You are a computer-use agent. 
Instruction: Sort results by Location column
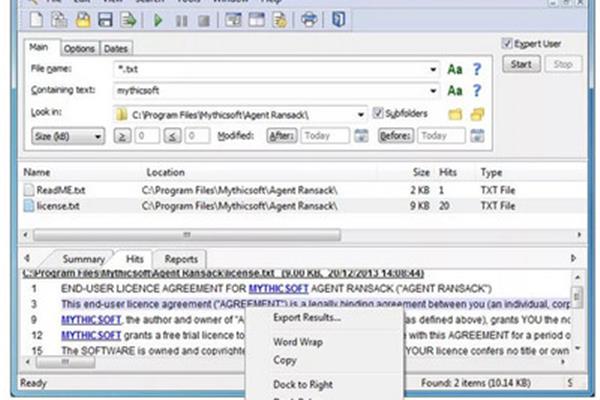165,172
